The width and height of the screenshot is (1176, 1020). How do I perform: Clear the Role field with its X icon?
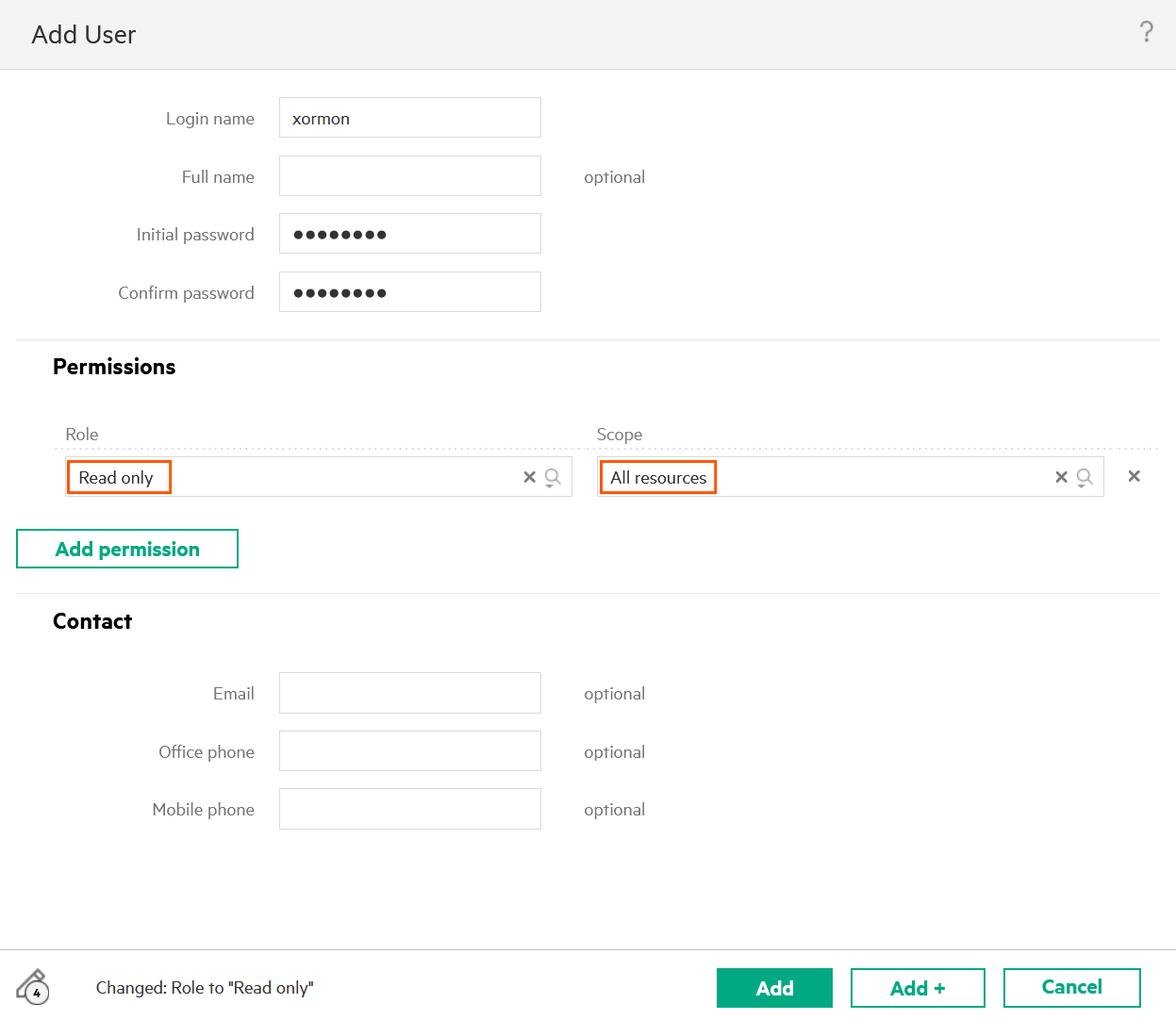[x=529, y=477]
